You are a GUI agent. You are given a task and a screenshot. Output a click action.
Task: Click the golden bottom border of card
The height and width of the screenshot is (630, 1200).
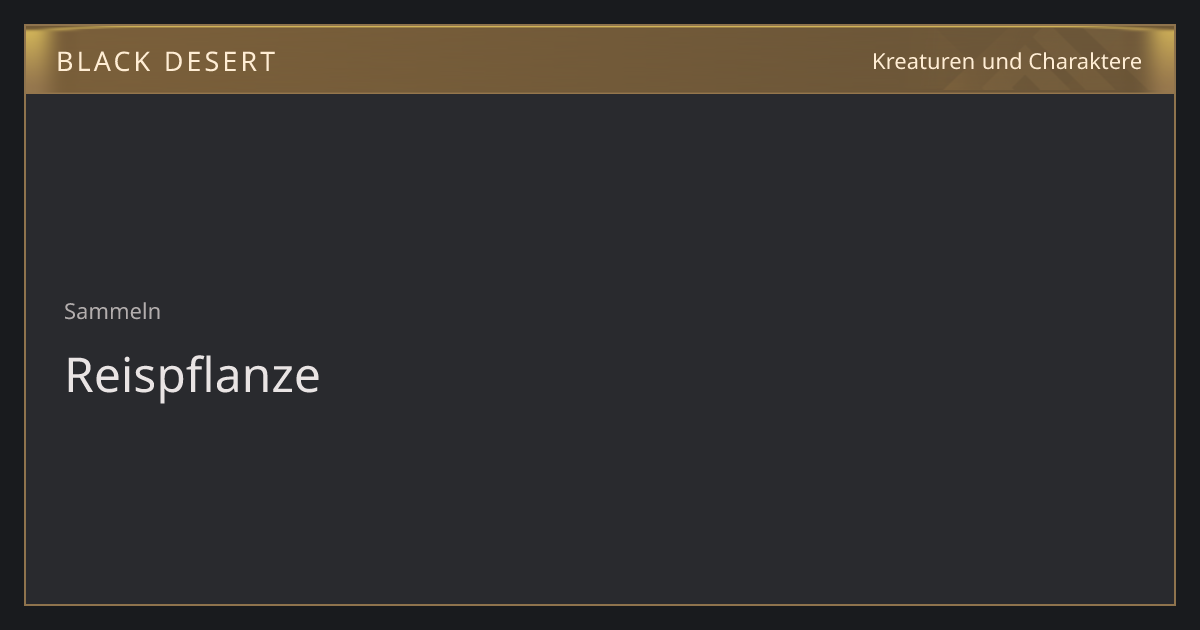tap(600, 604)
